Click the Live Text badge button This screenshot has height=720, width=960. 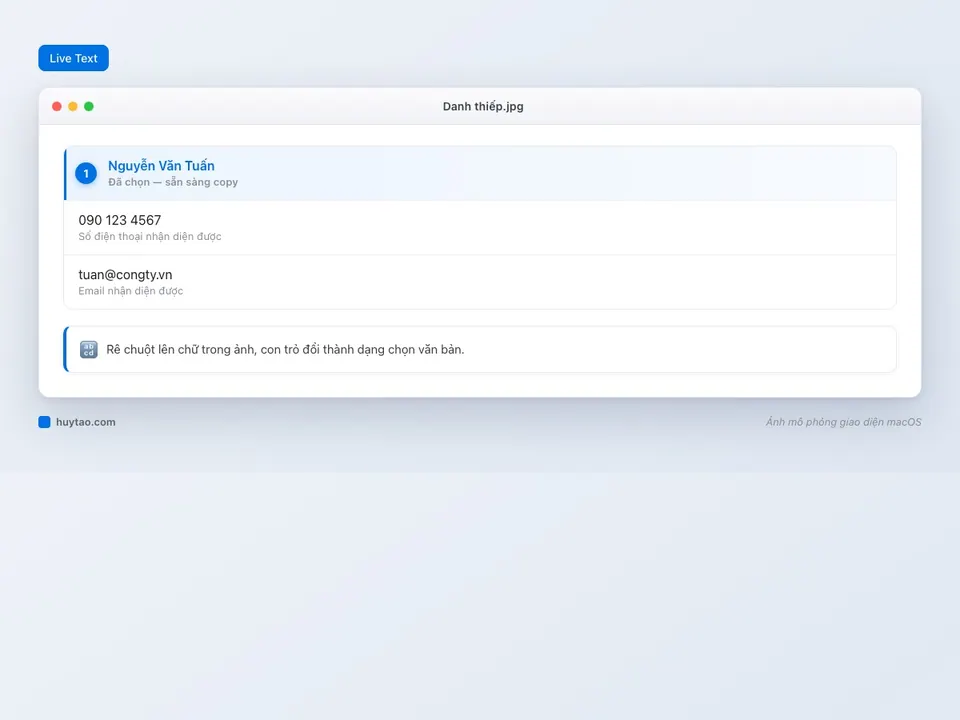point(73,58)
